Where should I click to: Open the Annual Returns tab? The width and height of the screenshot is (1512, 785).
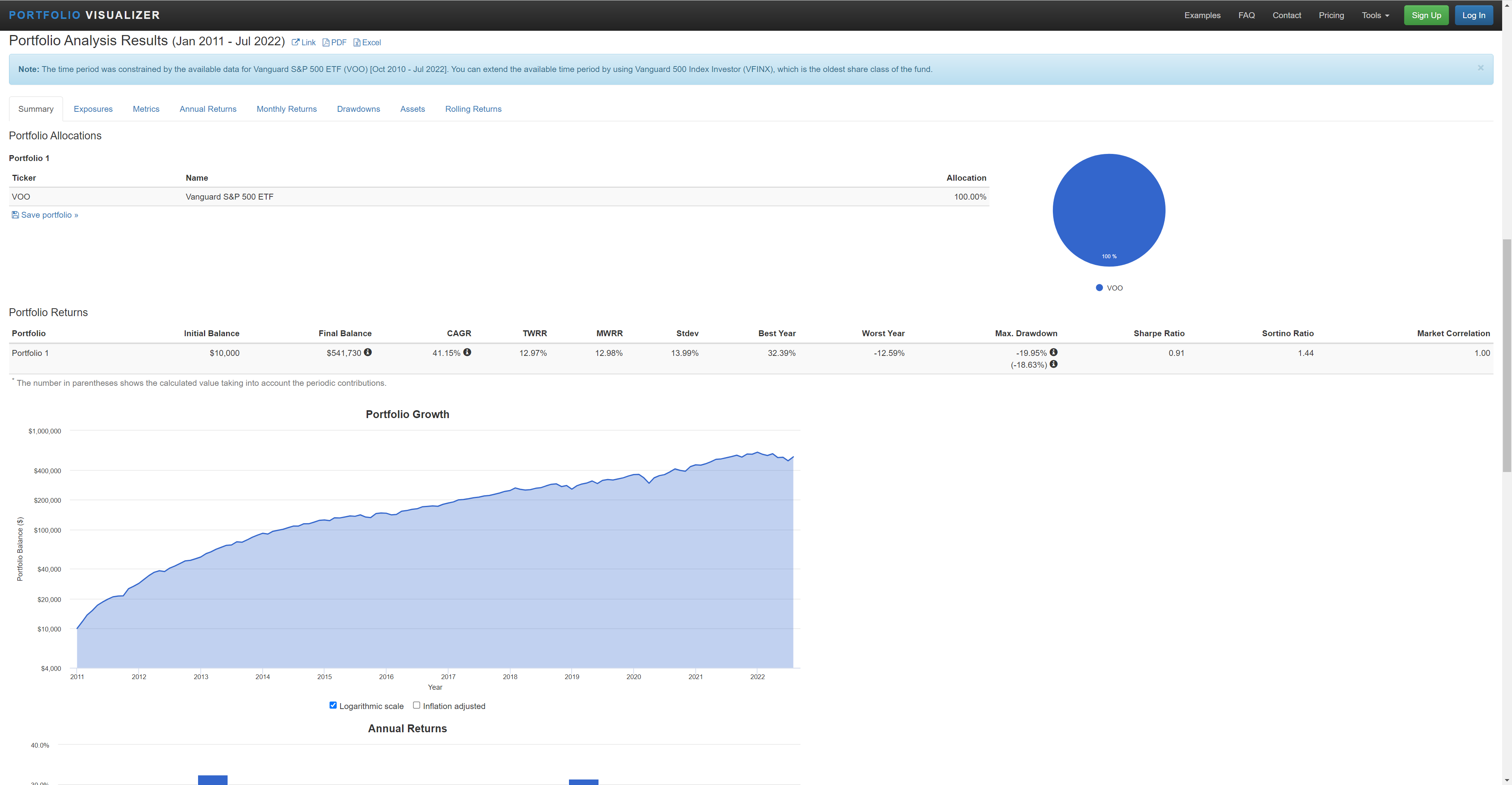tap(208, 109)
